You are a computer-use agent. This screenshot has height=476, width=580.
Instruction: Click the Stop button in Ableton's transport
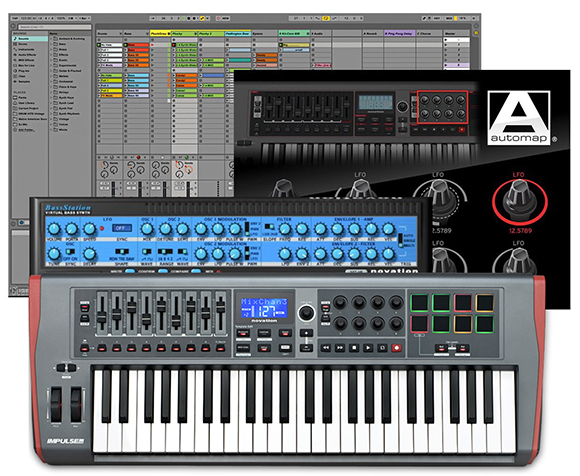[189, 18]
